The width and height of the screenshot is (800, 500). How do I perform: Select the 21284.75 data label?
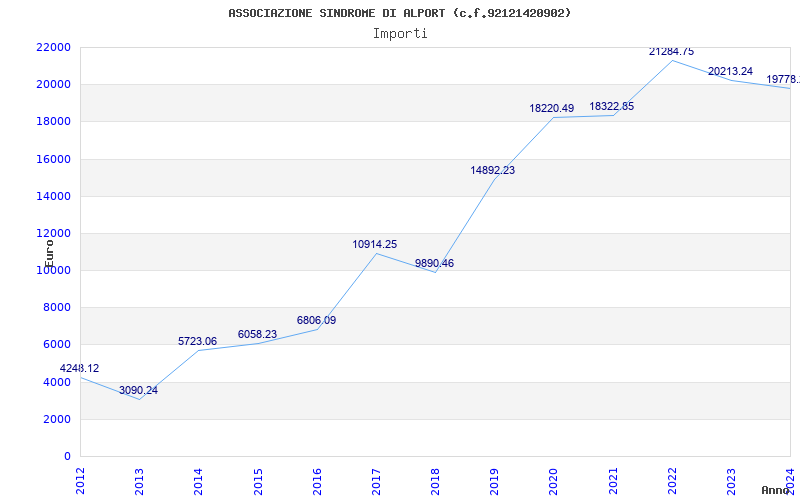671,52
